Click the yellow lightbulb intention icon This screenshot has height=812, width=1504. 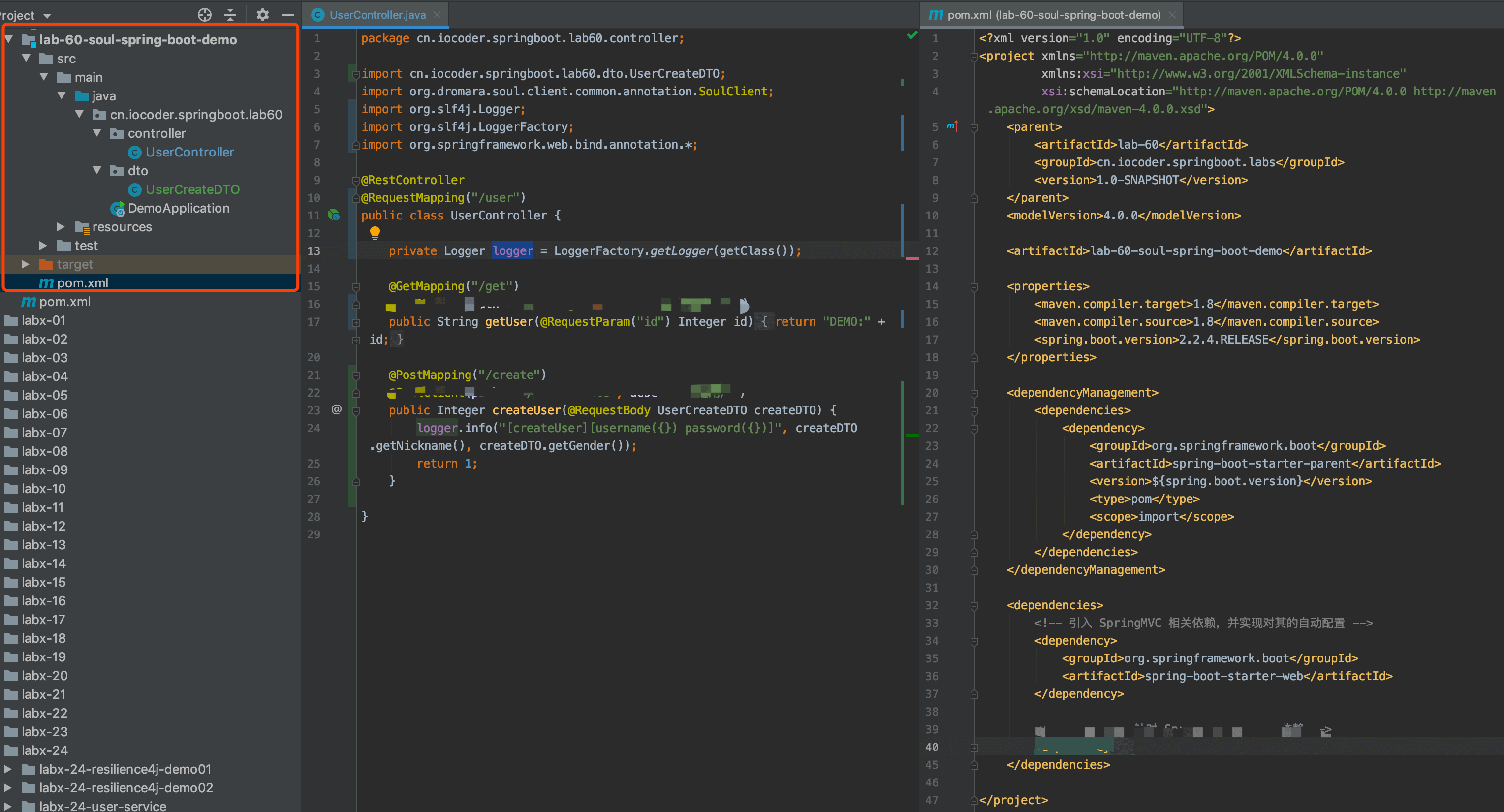375,232
